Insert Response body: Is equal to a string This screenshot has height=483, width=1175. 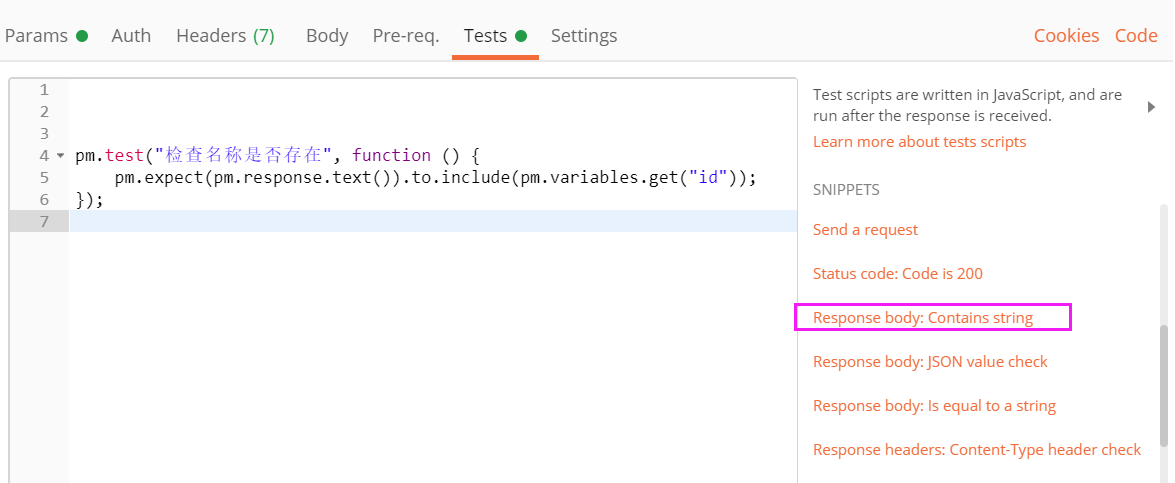(934, 406)
